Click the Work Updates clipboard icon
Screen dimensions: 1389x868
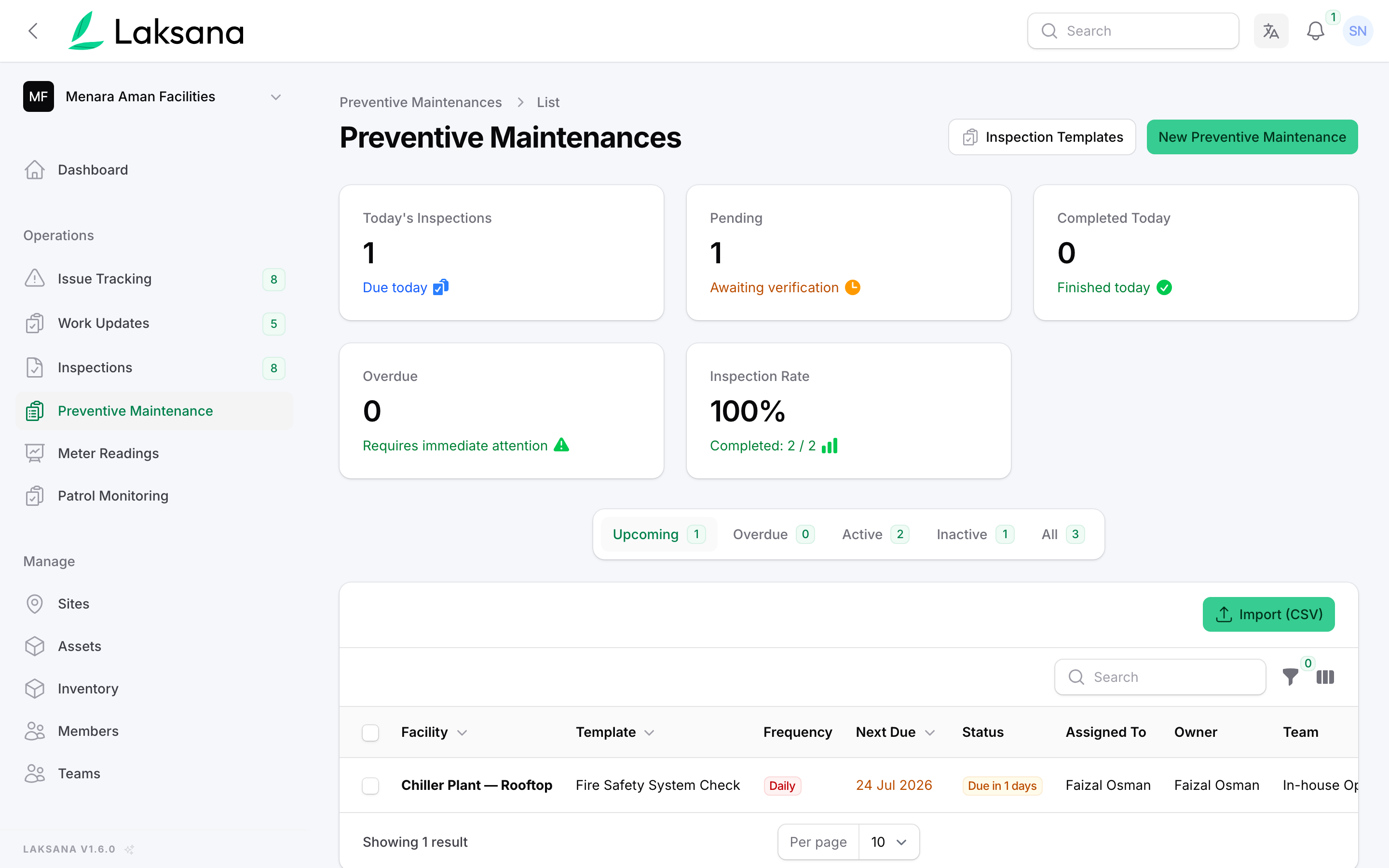(34, 323)
